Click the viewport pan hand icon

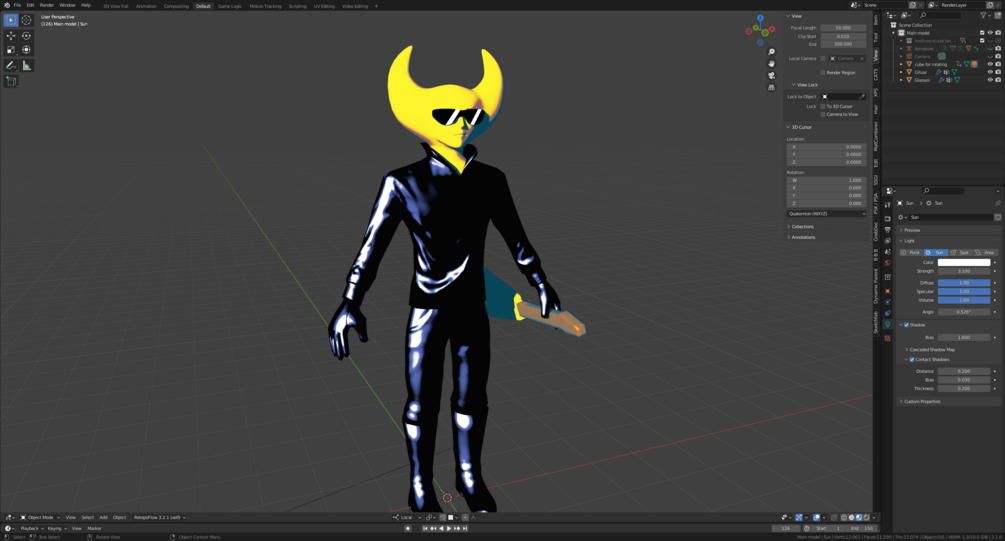(772, 63)
